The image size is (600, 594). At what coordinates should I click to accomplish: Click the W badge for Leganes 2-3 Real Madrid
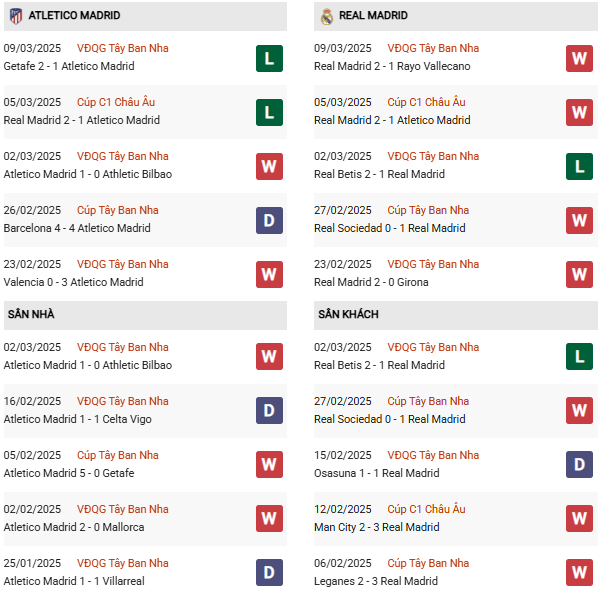click(579, 573)
